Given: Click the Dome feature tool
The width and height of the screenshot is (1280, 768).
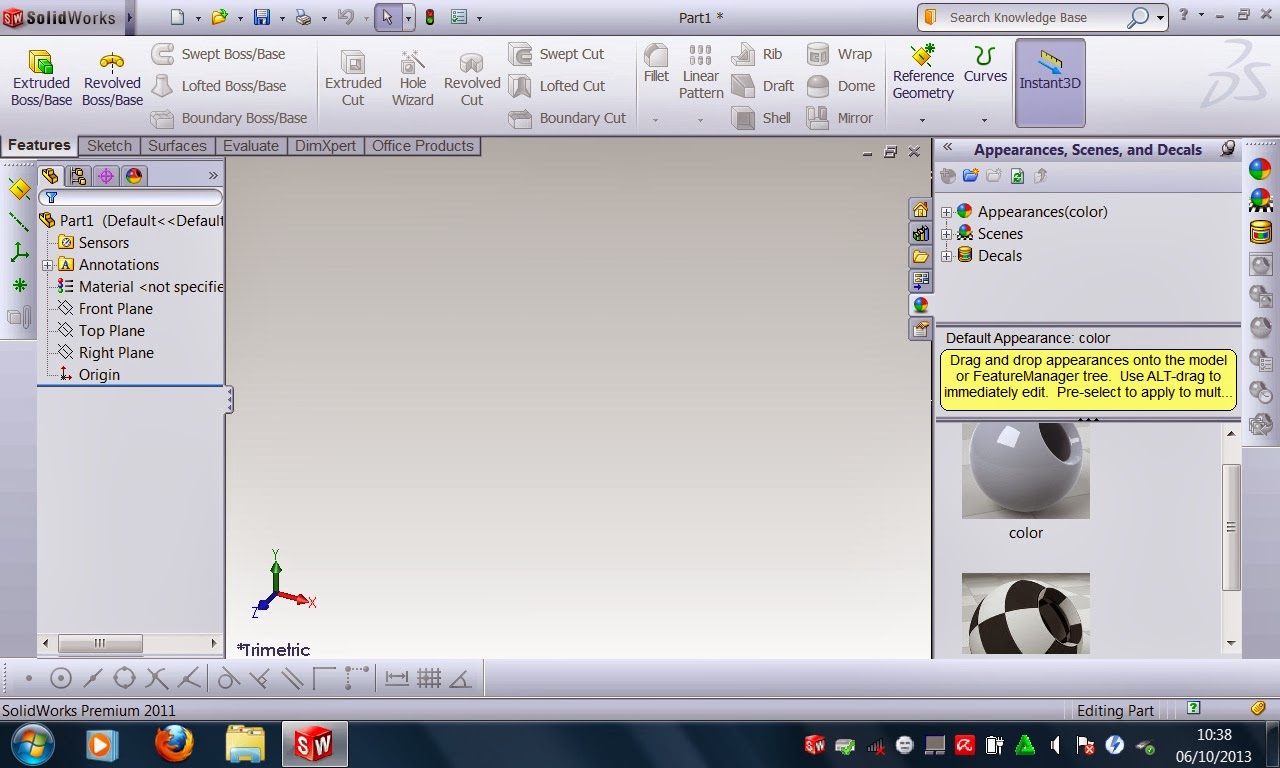Looking at the screenshot, I should click(840, 86).
